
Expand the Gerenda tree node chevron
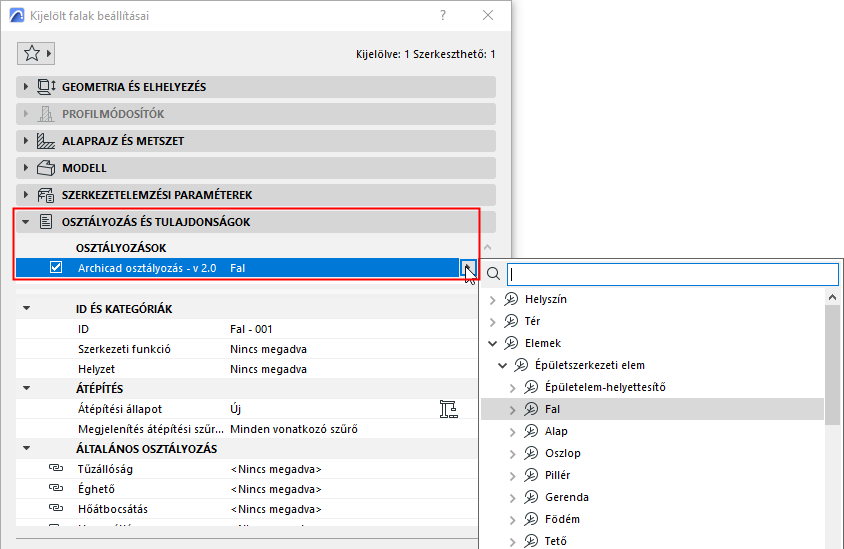pos(512,498)
